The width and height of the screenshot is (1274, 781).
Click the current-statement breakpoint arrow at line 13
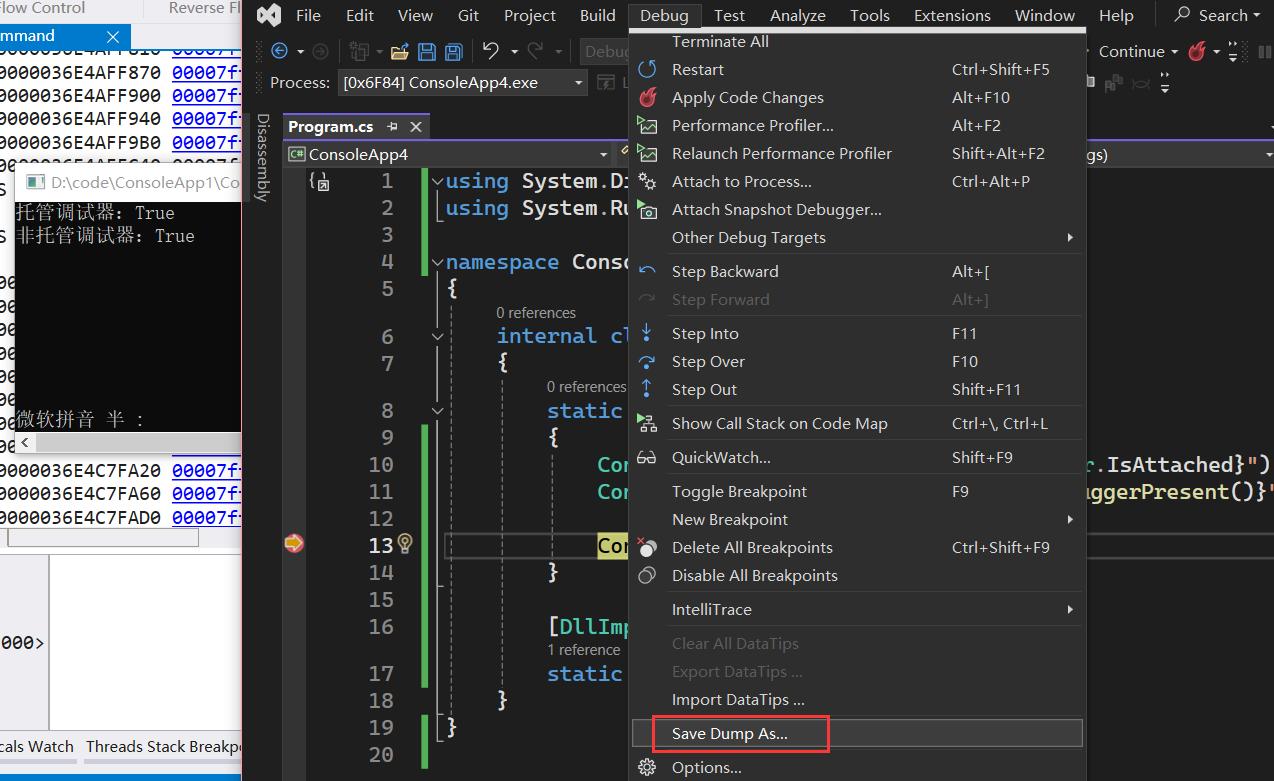click(x=294, y=543)
